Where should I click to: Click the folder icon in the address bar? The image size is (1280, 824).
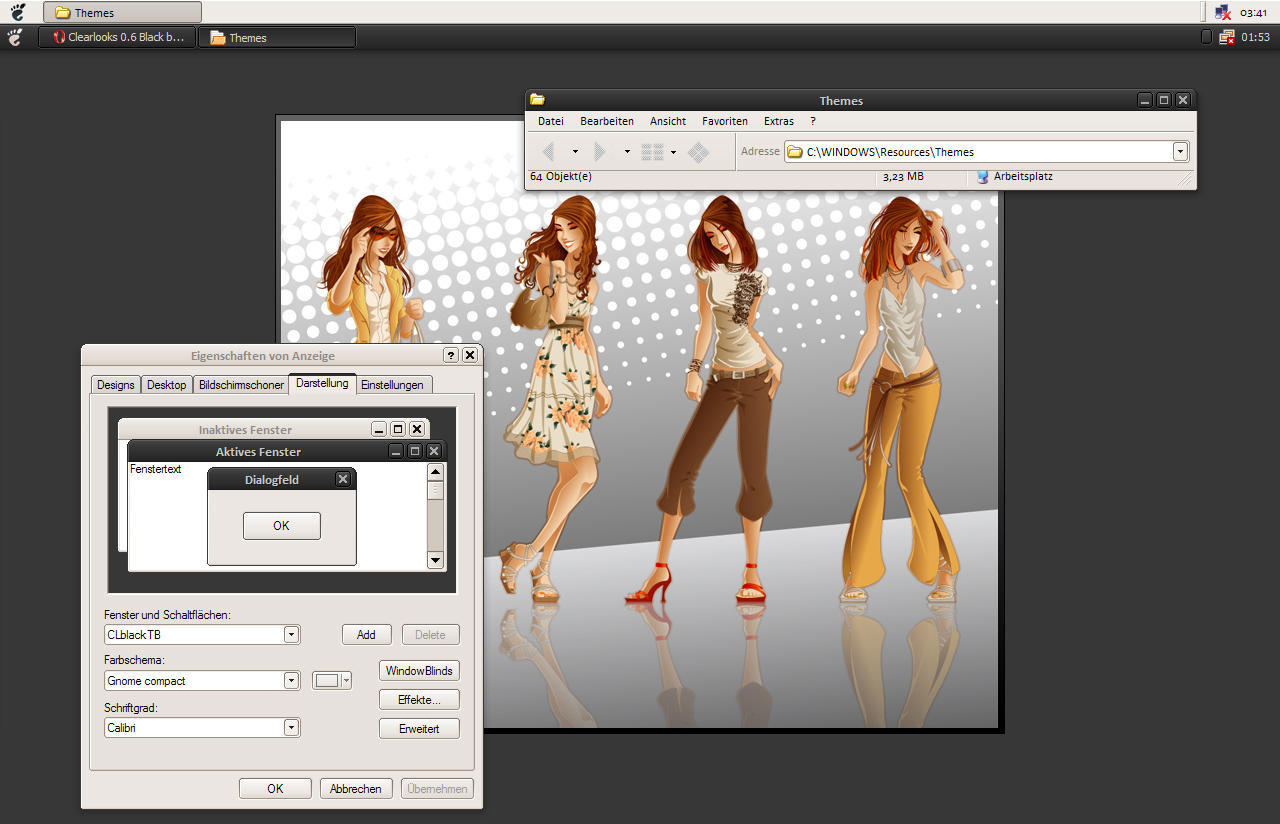(x=795, y=152)
